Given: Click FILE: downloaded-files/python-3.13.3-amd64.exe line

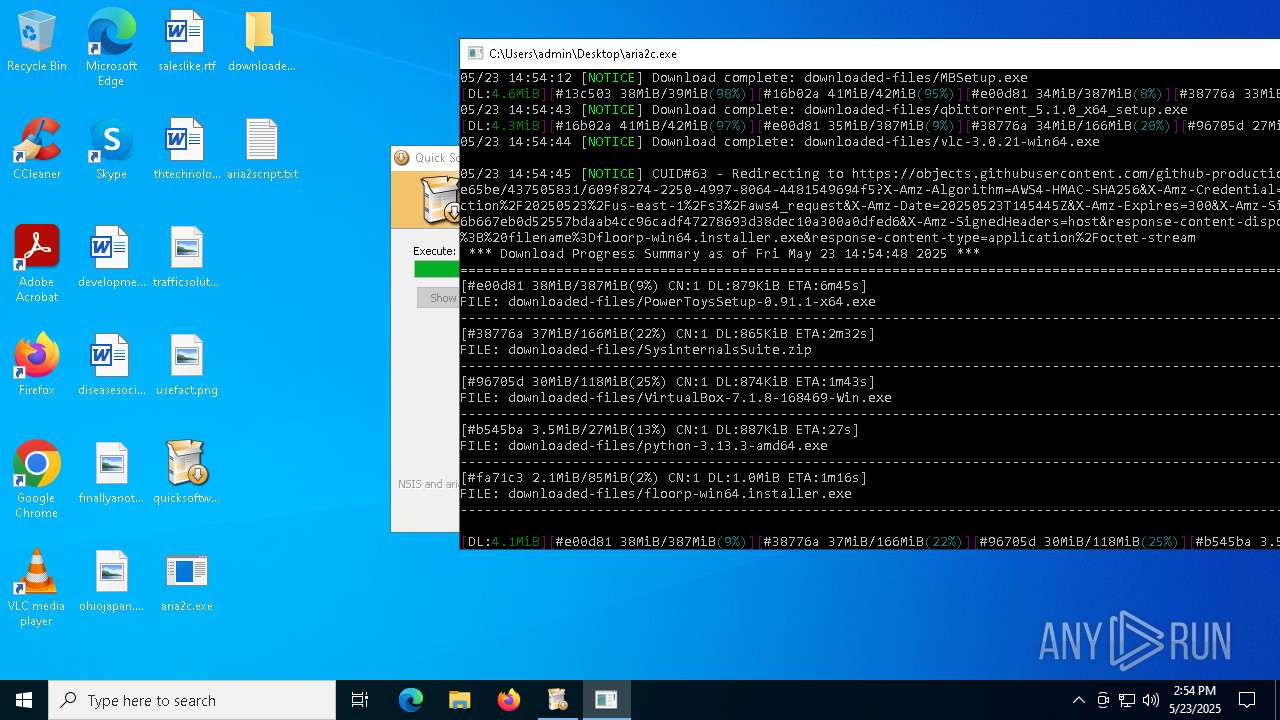Looking at the screenshot, I should pyautogui.click(x=643, y=445).
